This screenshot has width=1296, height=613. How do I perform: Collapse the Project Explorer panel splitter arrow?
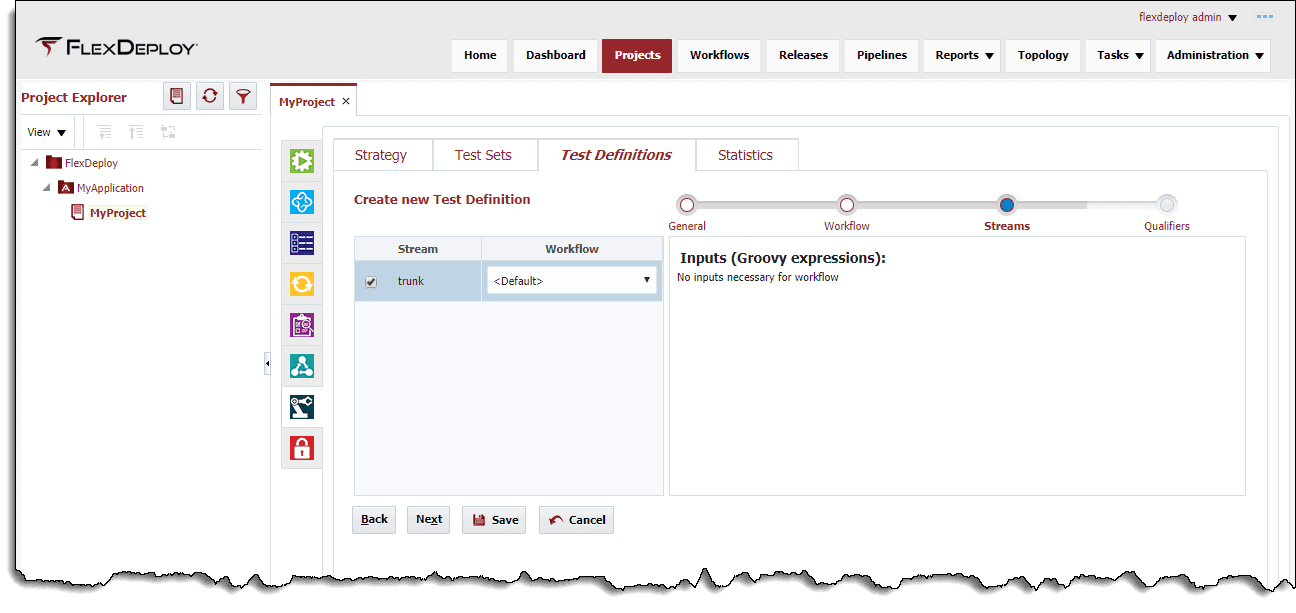[267, 363]
